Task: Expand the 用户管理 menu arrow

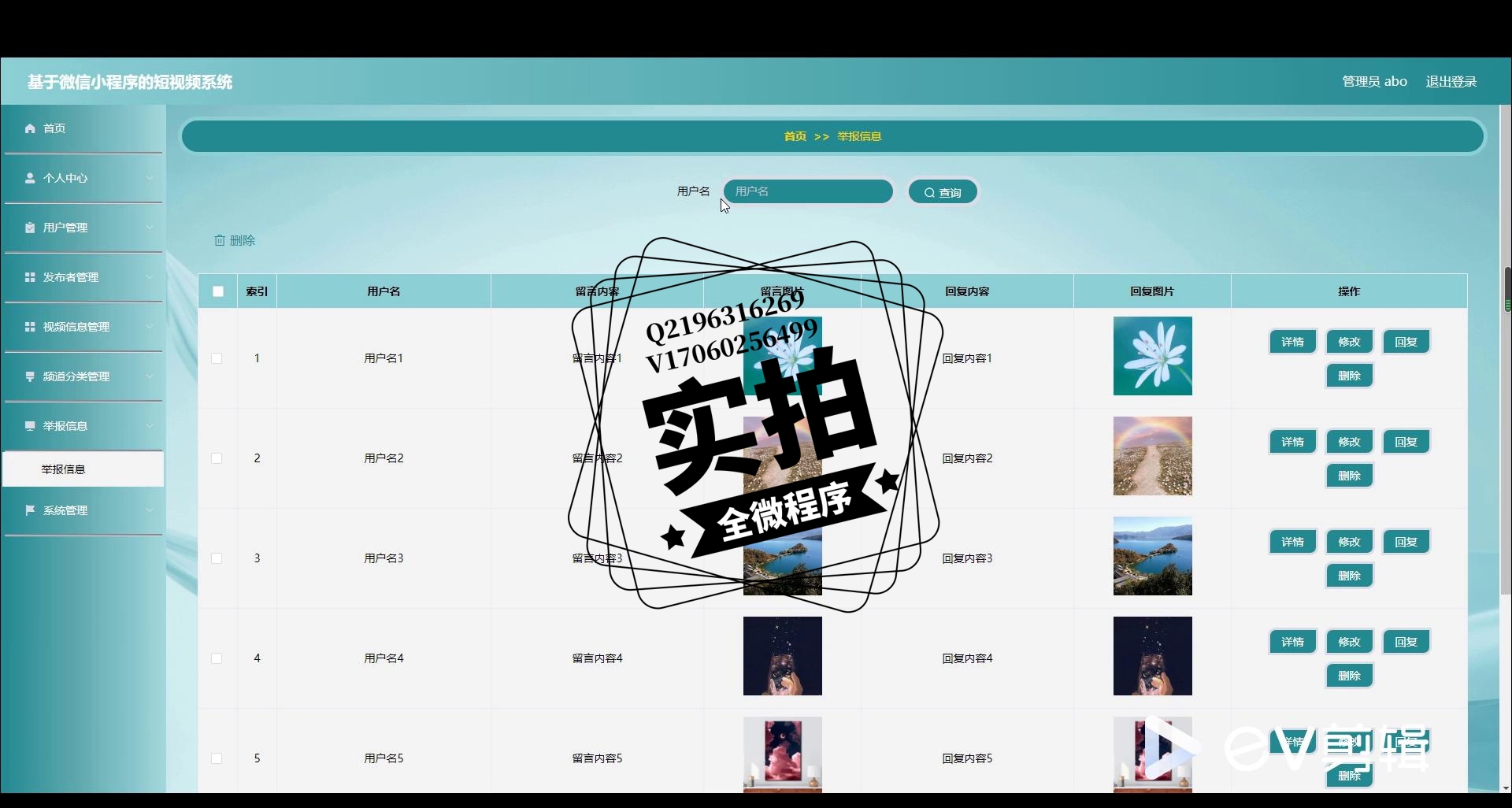Action: point(150,228)
